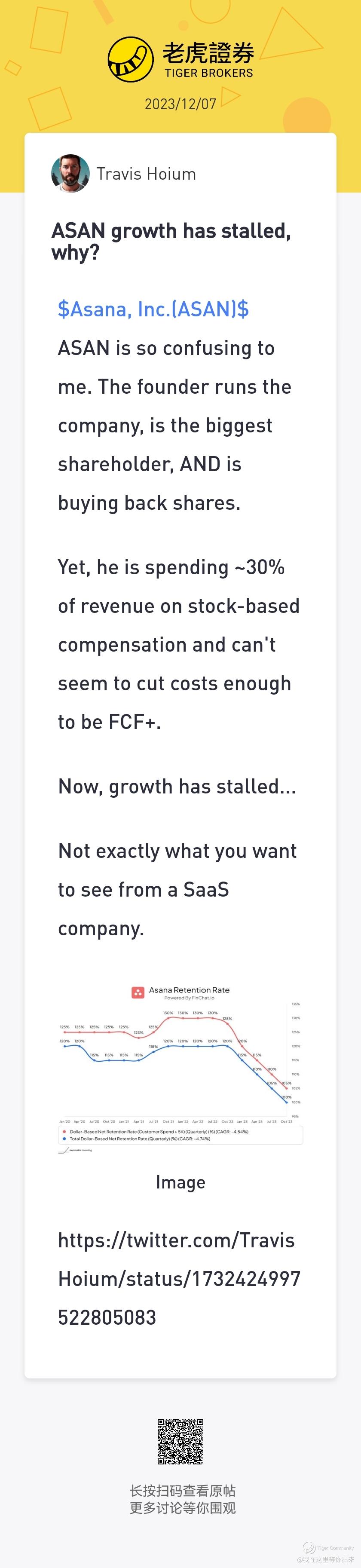The width and height of the screenshot is (361, 1568).
Task: Open the twitter.com/TravisHoium status link
Action: pos(179,1279)
